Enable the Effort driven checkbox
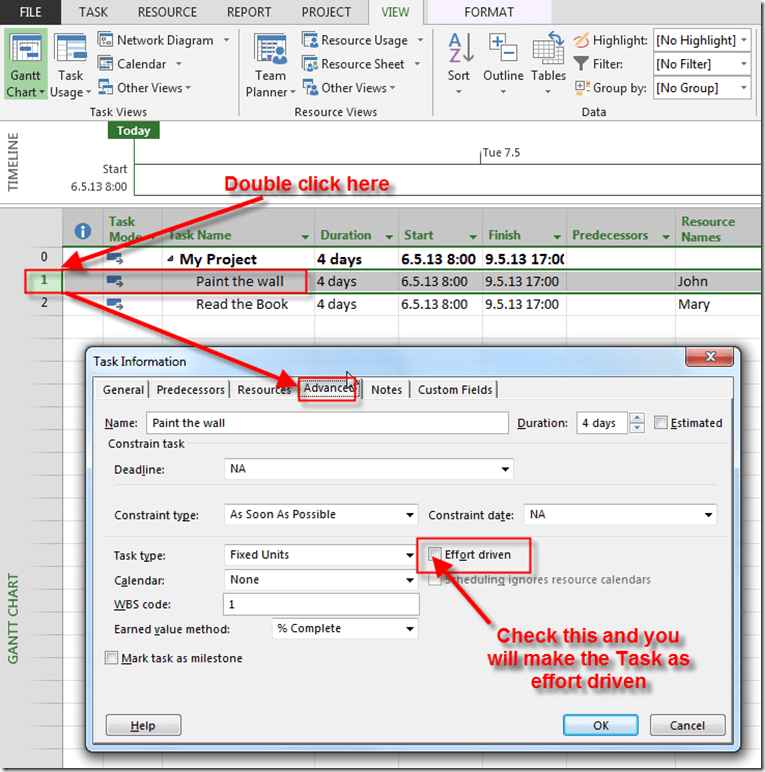The image size is (765, 772). pos(435,555)
